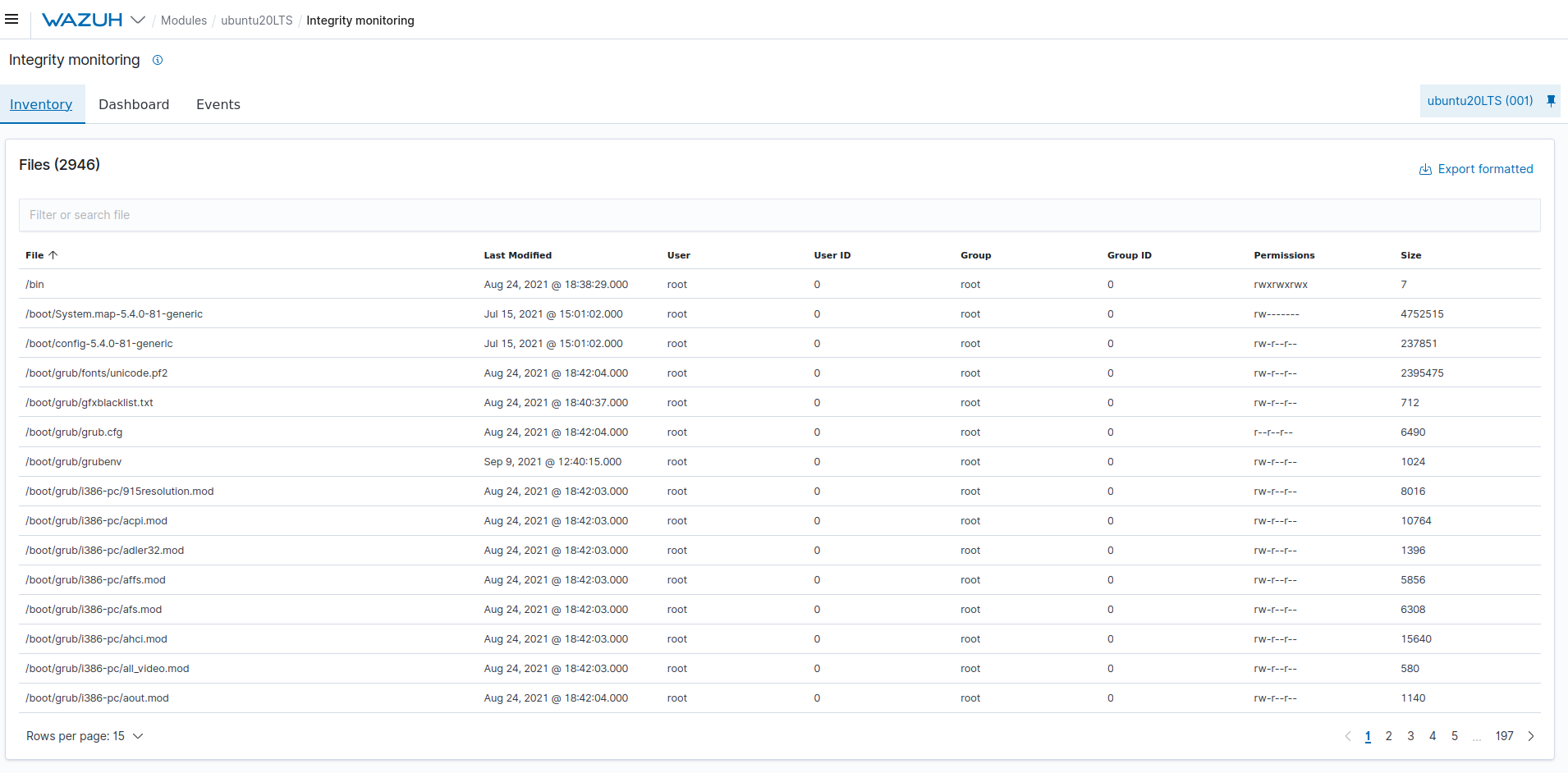Click the download icon next to Export formatted

1425,169
